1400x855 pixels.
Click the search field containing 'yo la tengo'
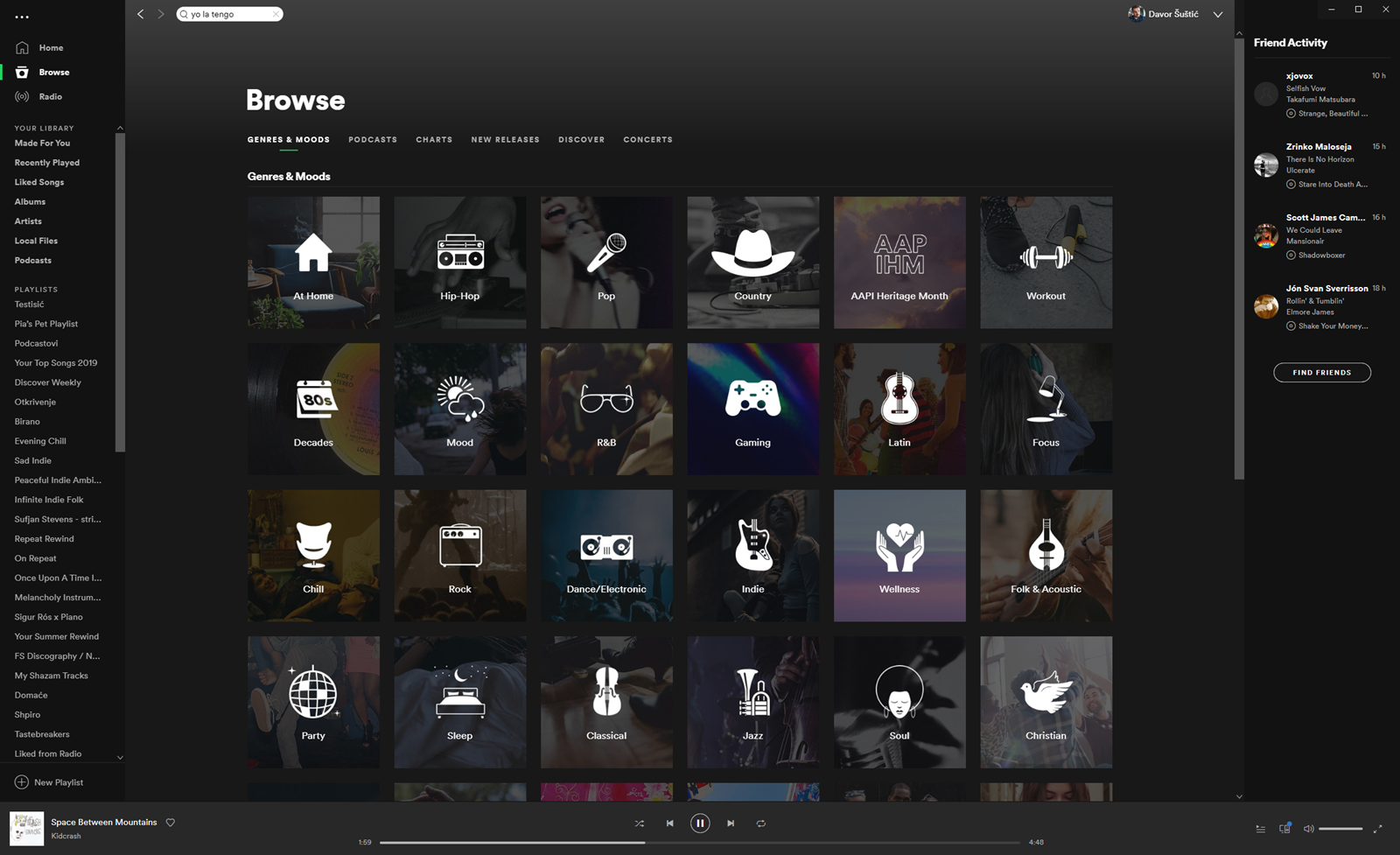[229, 14]
